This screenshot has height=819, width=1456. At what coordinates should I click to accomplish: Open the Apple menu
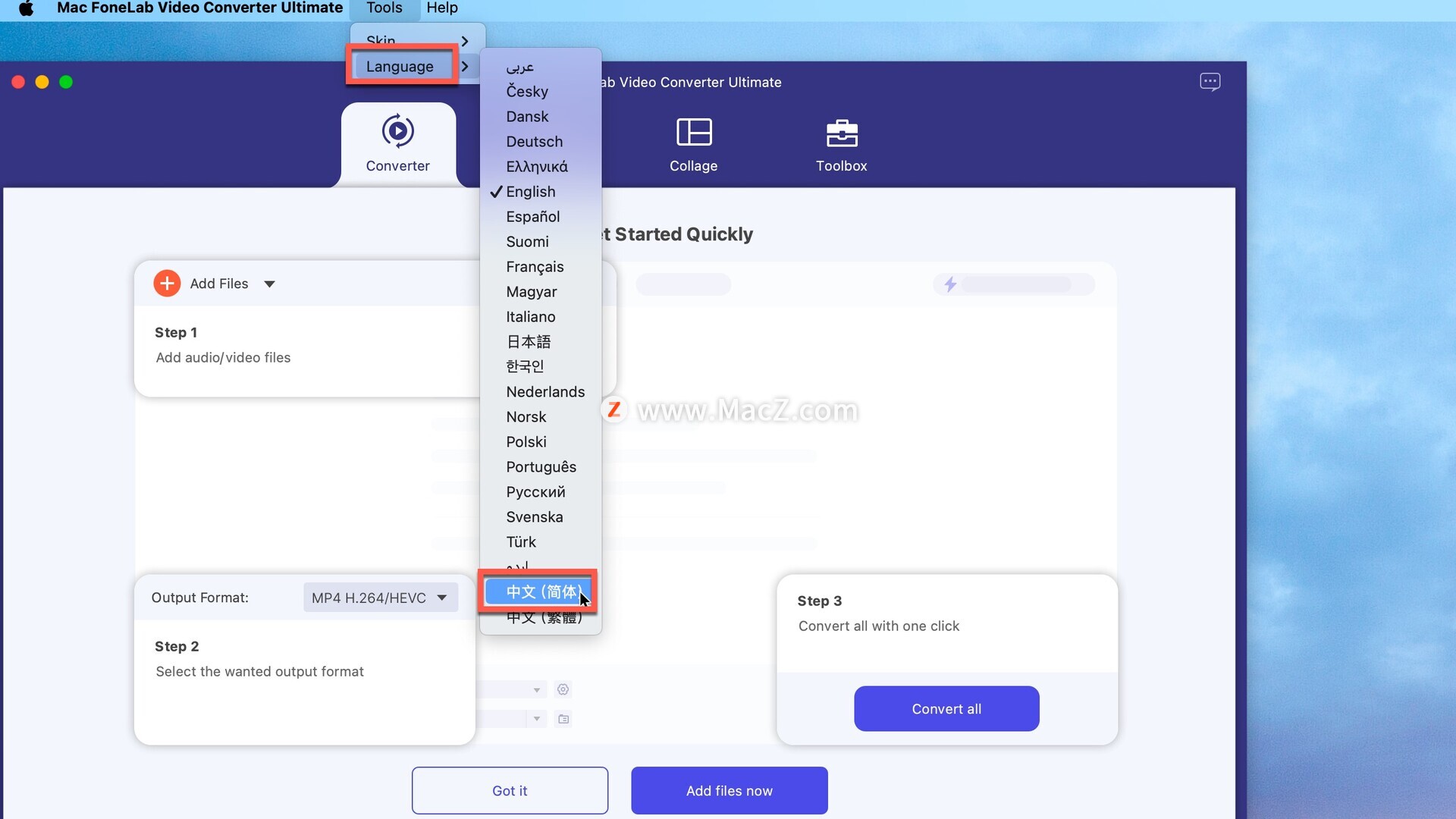[26, 8]
